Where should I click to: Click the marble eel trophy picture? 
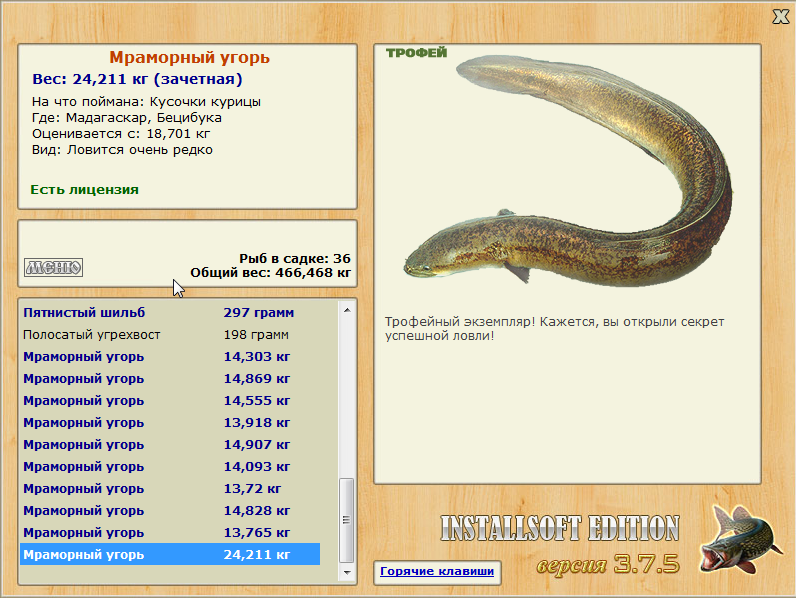[x=569, y=173]
